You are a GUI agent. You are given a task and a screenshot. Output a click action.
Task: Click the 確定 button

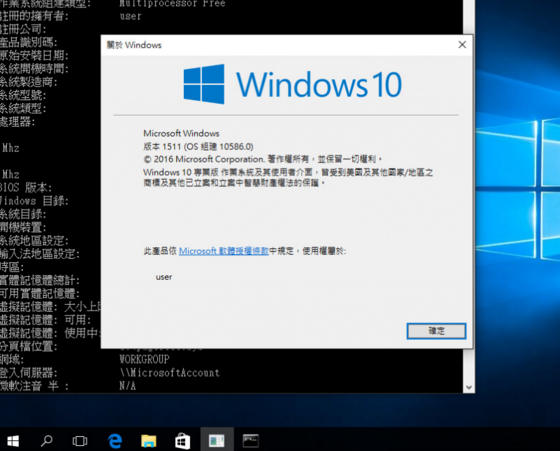point(436,331)
